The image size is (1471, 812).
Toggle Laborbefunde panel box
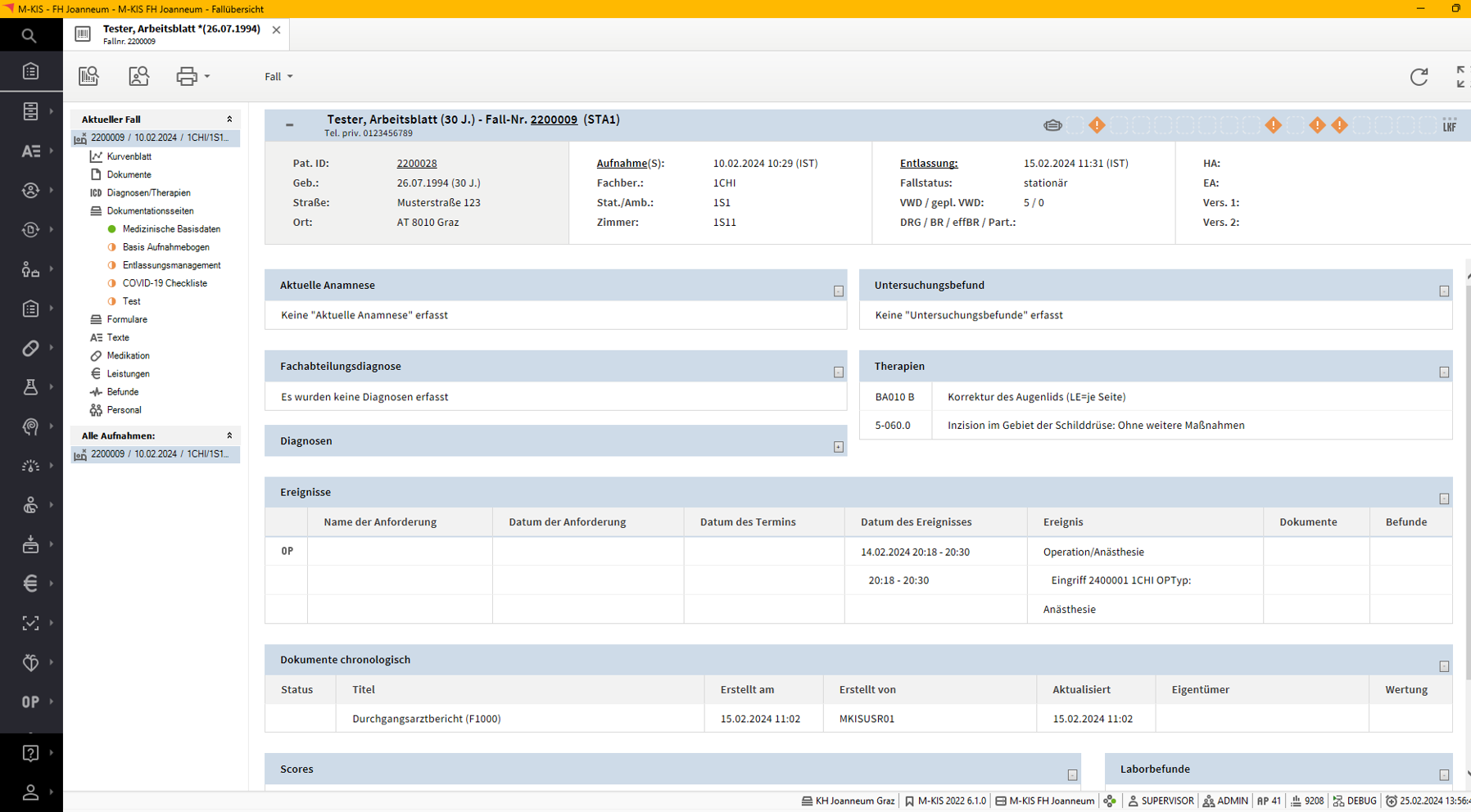click(1444, 775)
